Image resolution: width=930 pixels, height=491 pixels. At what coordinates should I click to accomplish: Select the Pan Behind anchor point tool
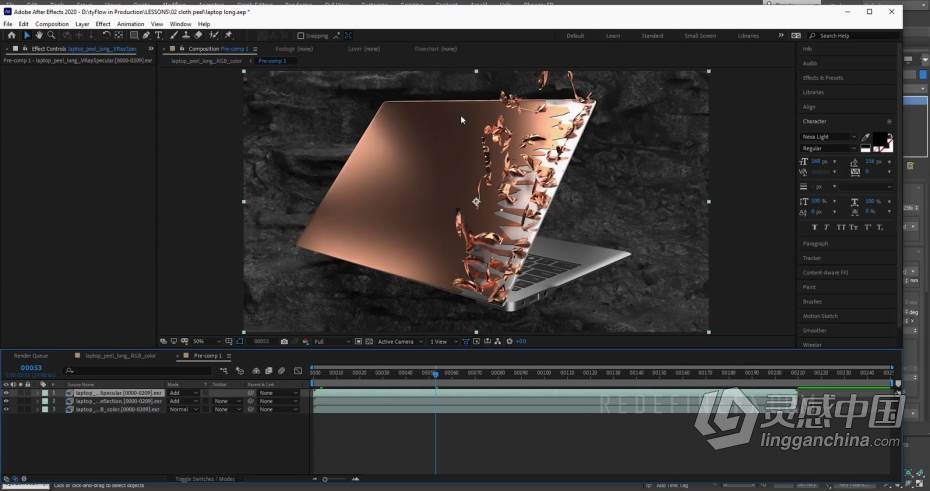point(119,36)
